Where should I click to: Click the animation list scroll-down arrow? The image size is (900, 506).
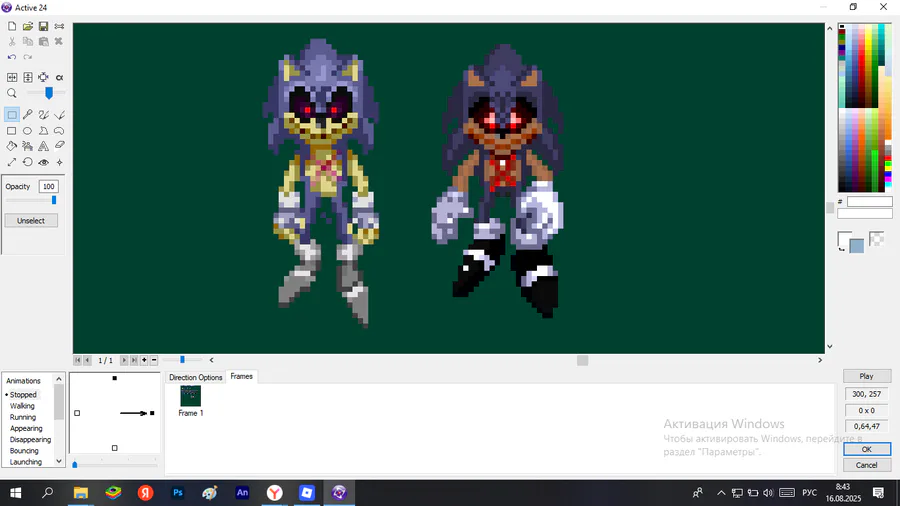point(59,461)
